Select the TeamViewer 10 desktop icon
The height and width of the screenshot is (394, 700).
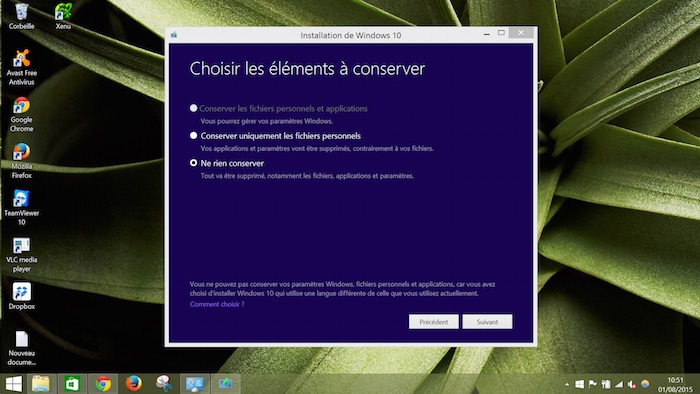click(x=21, y=207)
